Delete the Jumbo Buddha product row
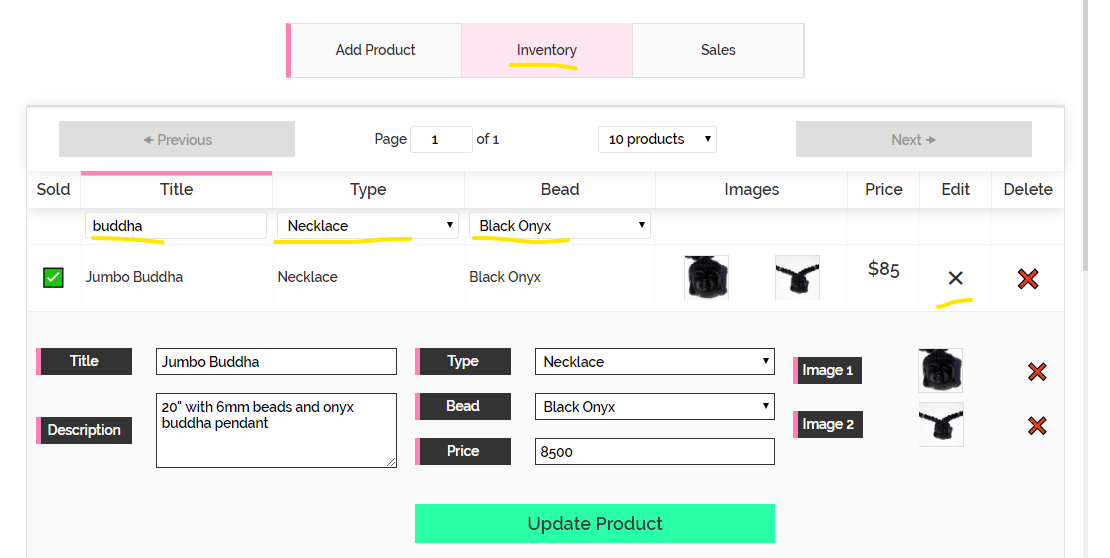The image size is (1110, 558). (1027, 279)
